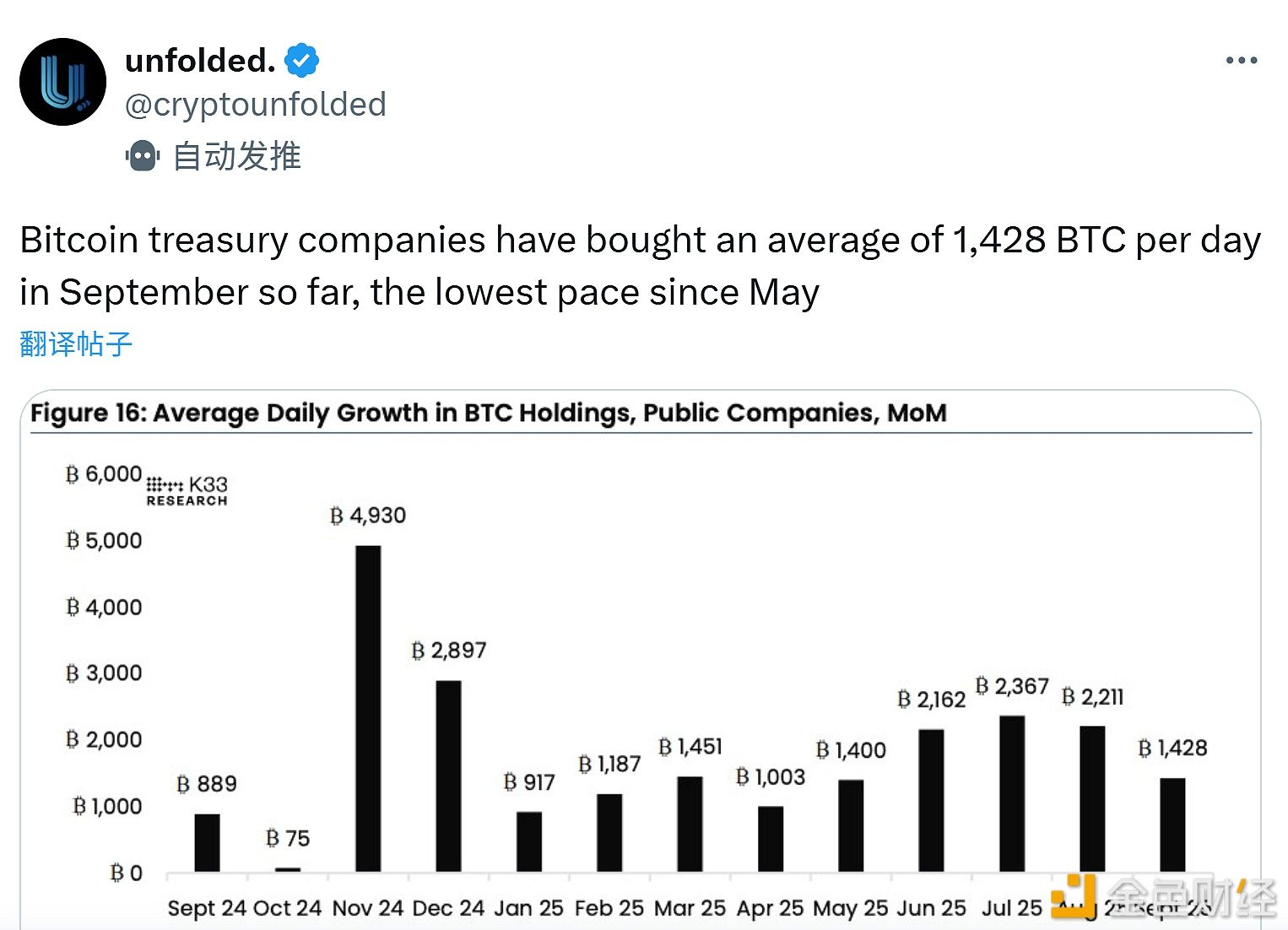Open the three-dot more options menu
This screenshot has width=1288, height=930.
[x=1241, y=61]
